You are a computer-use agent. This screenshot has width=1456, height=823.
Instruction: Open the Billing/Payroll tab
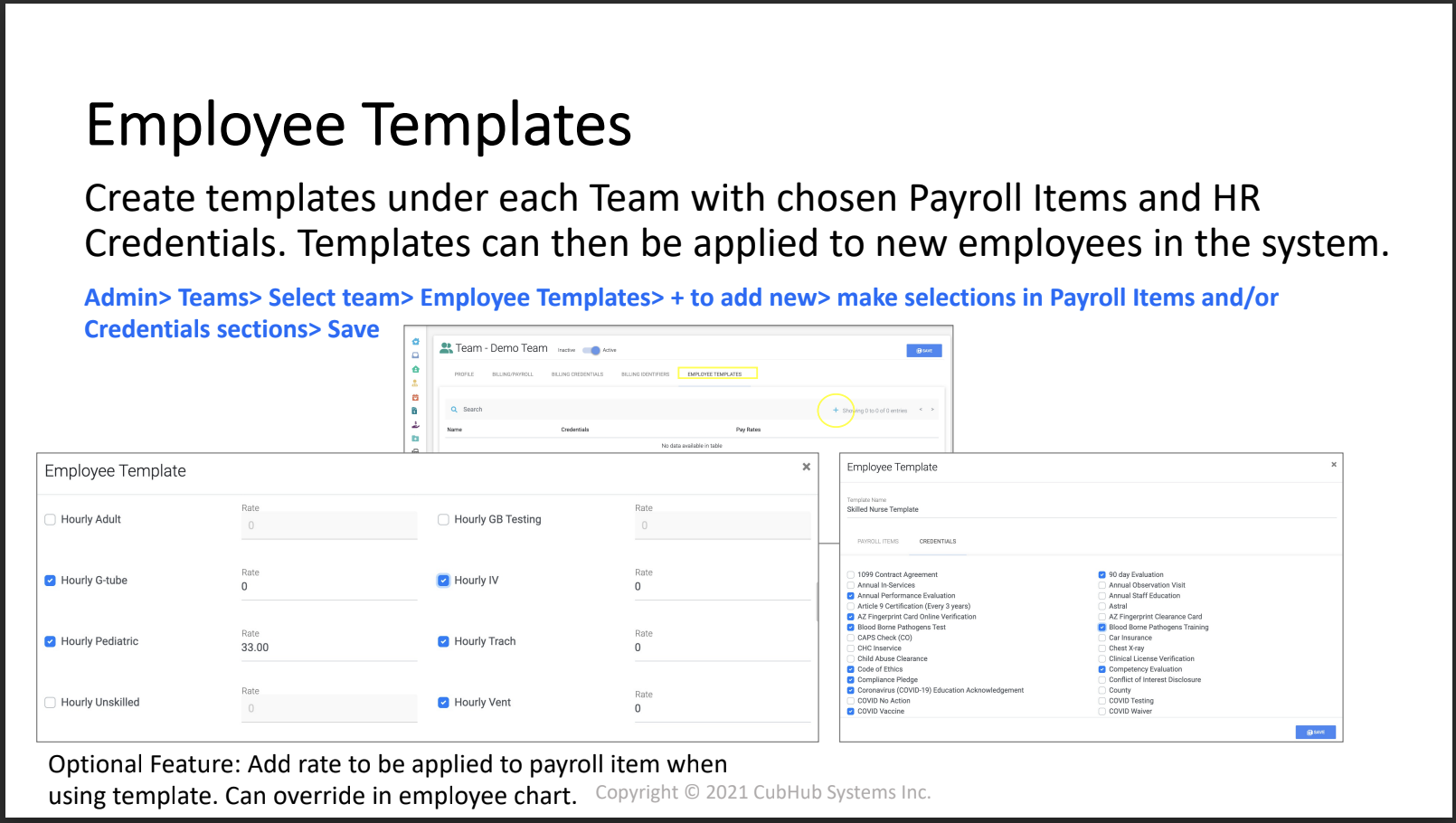(513, 374)
